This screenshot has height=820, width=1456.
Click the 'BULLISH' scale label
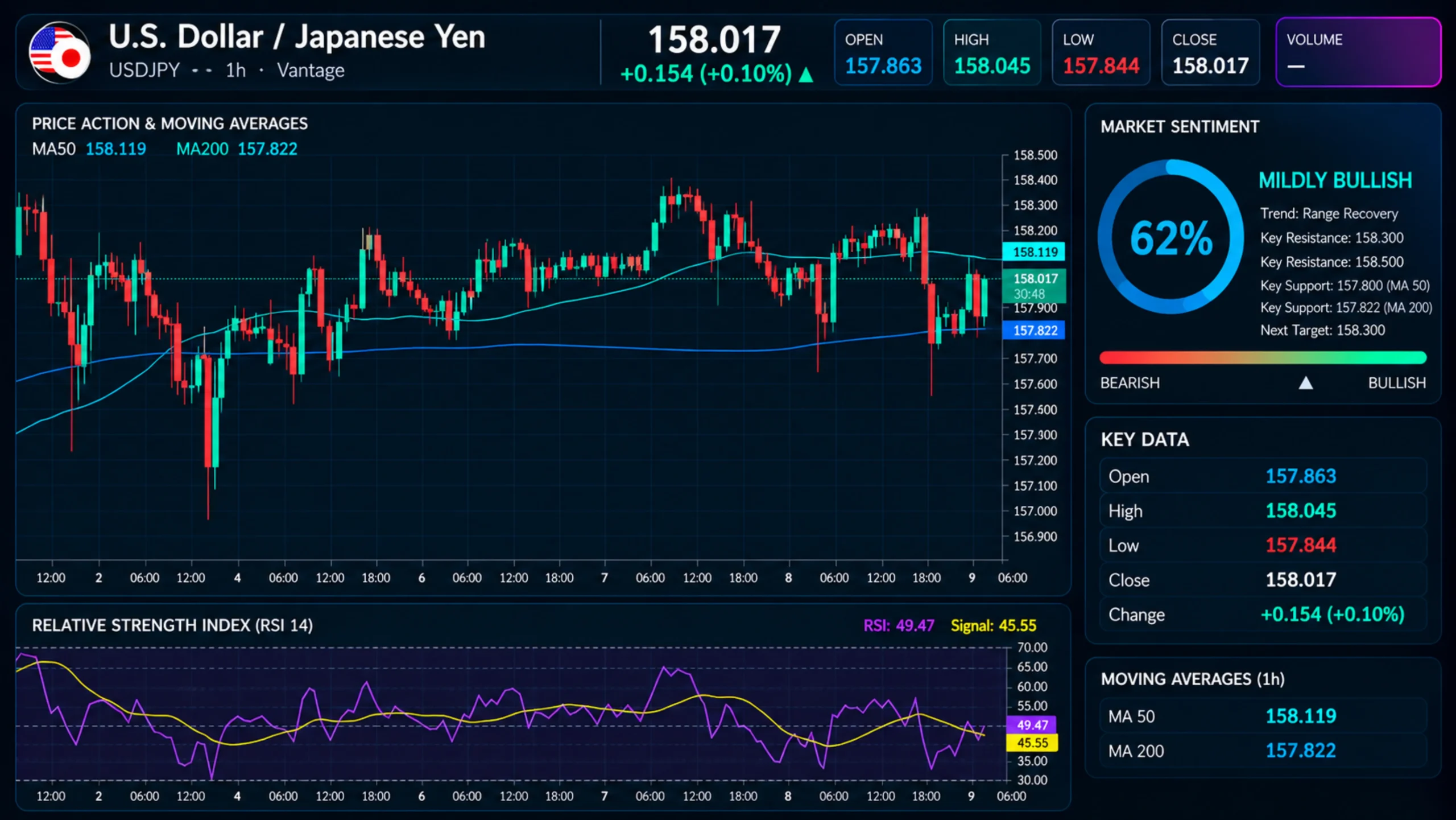coord(1397,383)
